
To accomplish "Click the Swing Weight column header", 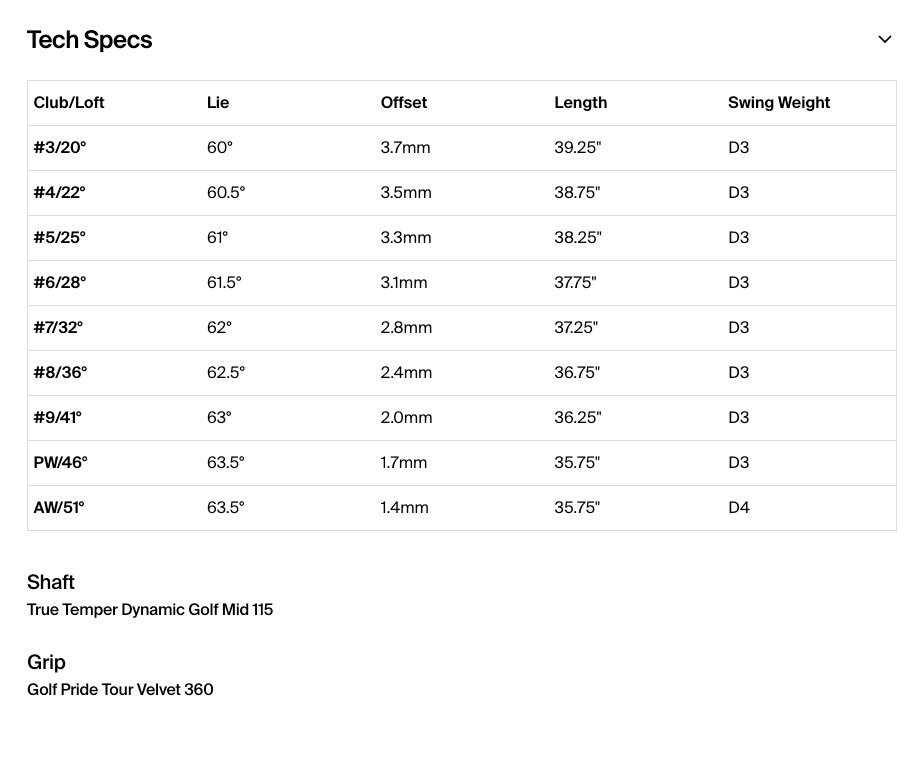I will (779, 103).
